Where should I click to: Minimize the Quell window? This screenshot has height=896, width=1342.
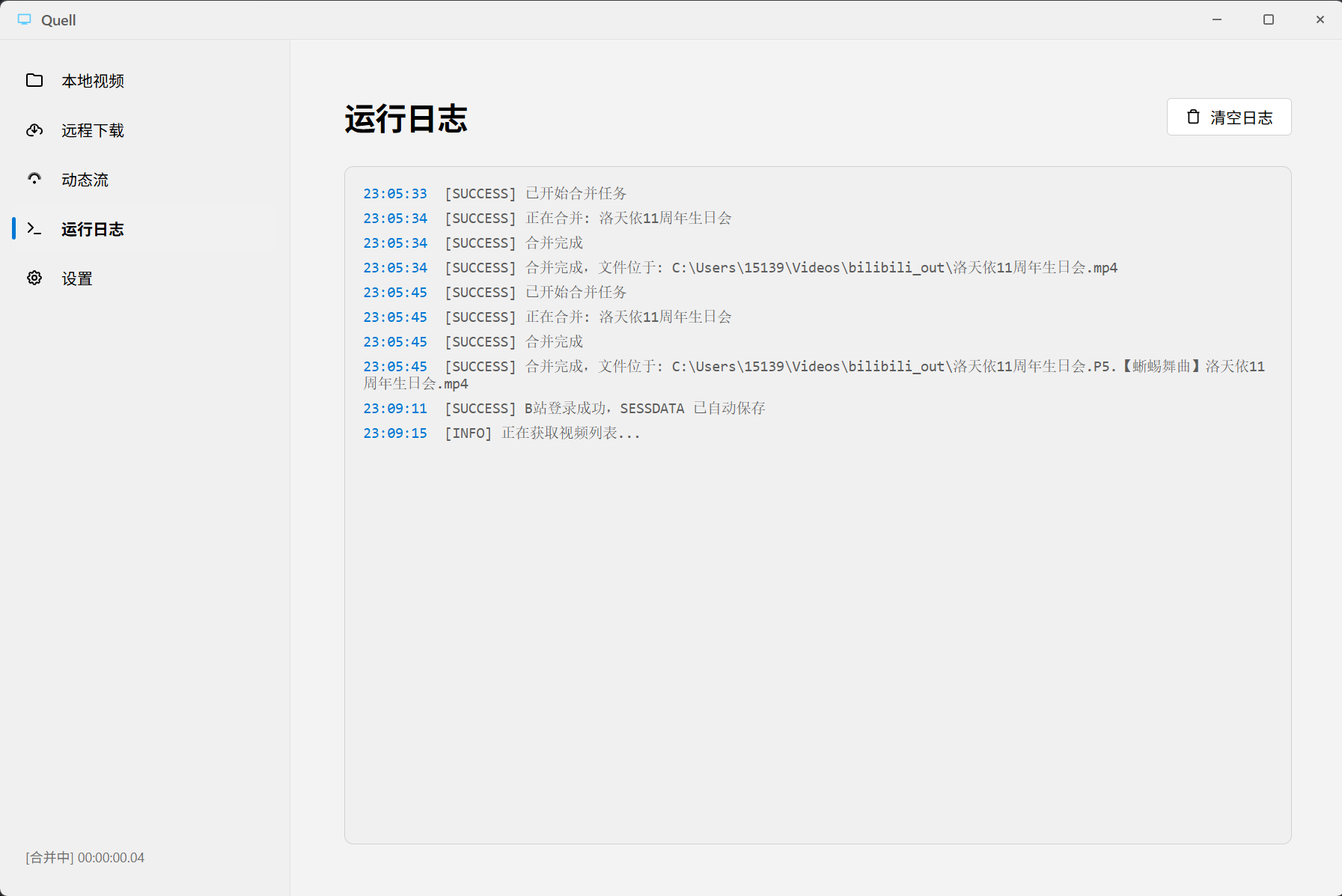1217,19
